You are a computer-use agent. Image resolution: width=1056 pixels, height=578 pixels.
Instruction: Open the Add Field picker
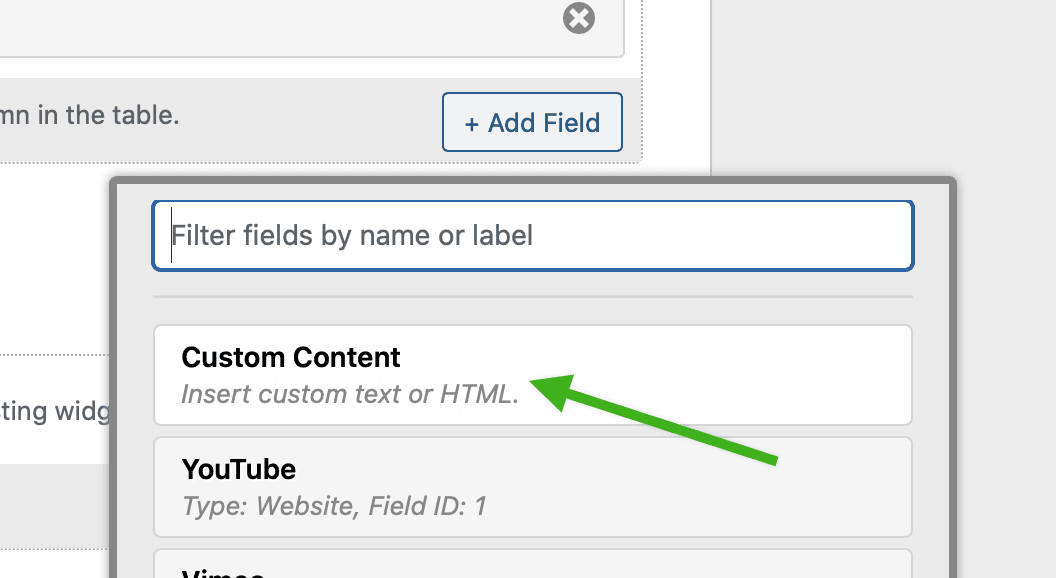532,121
